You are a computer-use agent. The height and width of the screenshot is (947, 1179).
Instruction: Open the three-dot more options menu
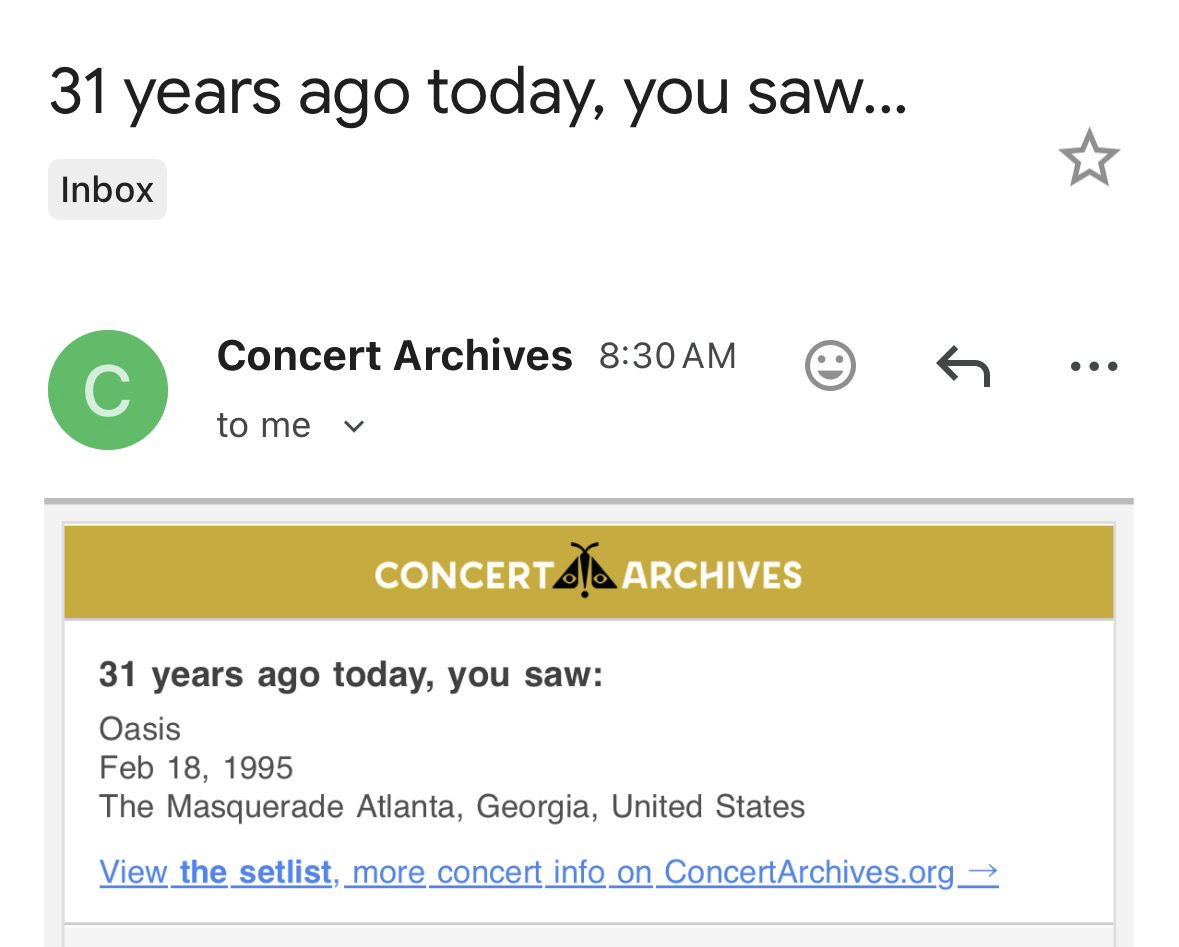click(1093, 366)
